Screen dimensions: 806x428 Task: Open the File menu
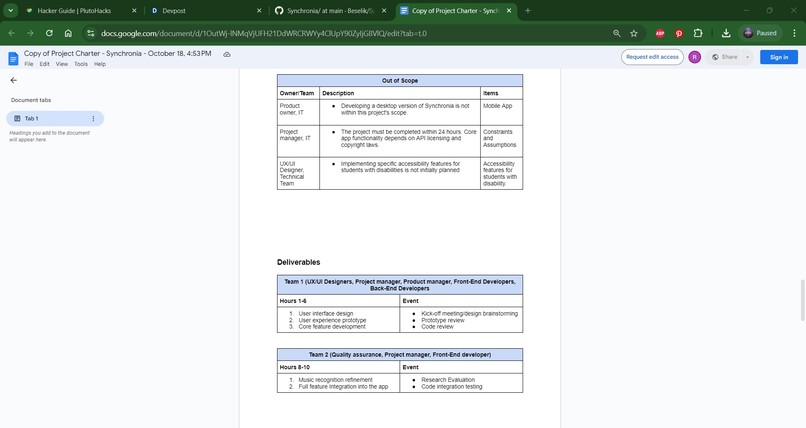(x=29, y=64)
